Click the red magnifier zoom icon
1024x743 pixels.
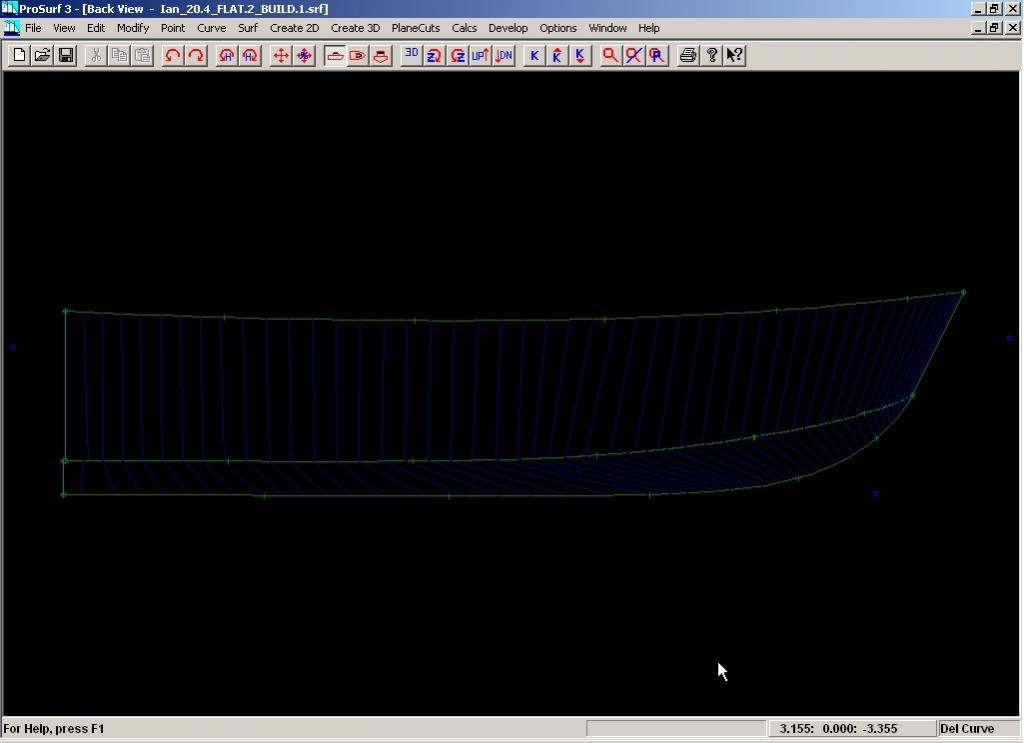tap(609, 56)
